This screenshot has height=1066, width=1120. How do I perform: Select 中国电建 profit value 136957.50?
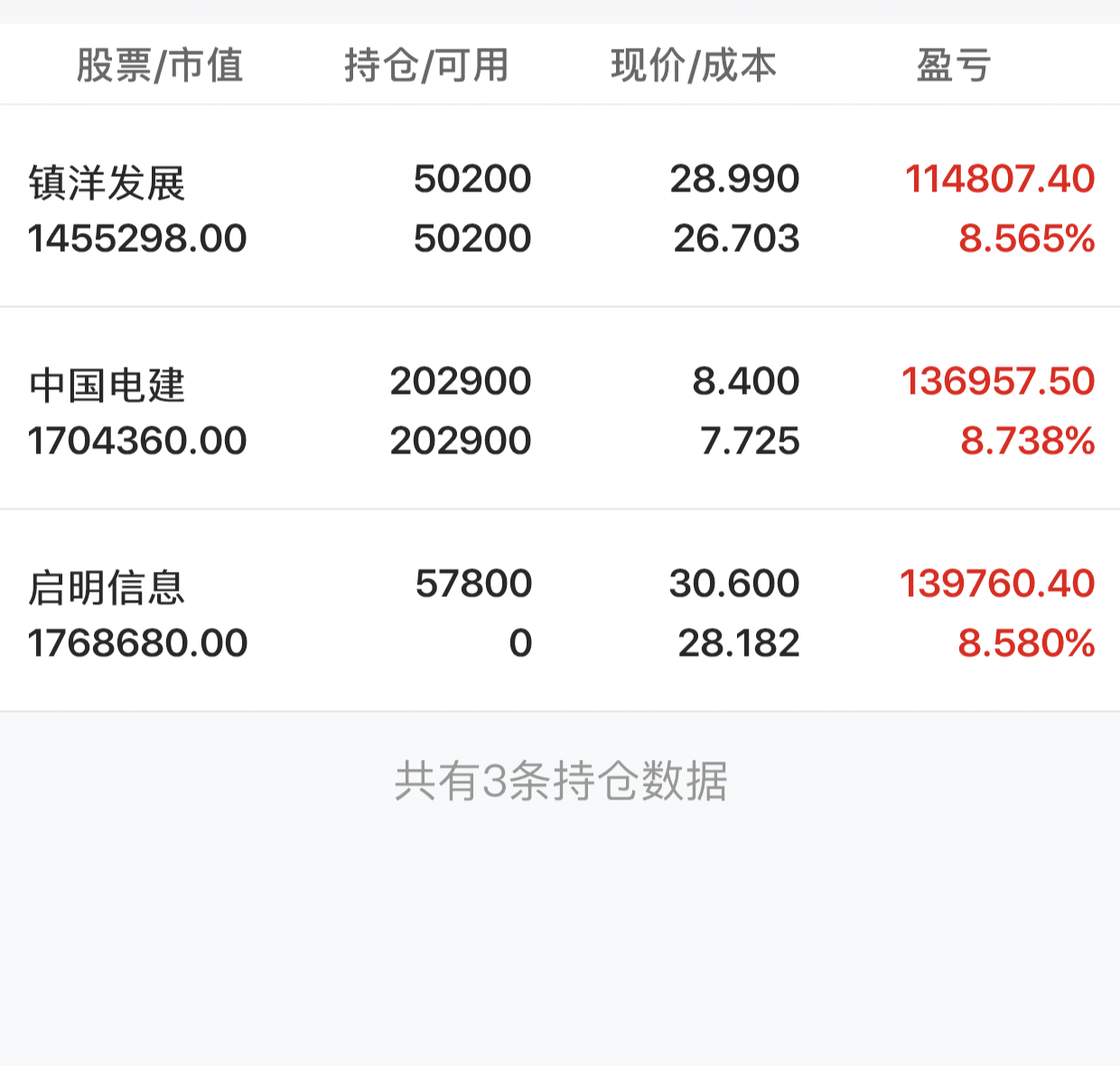tap(998, 381)
